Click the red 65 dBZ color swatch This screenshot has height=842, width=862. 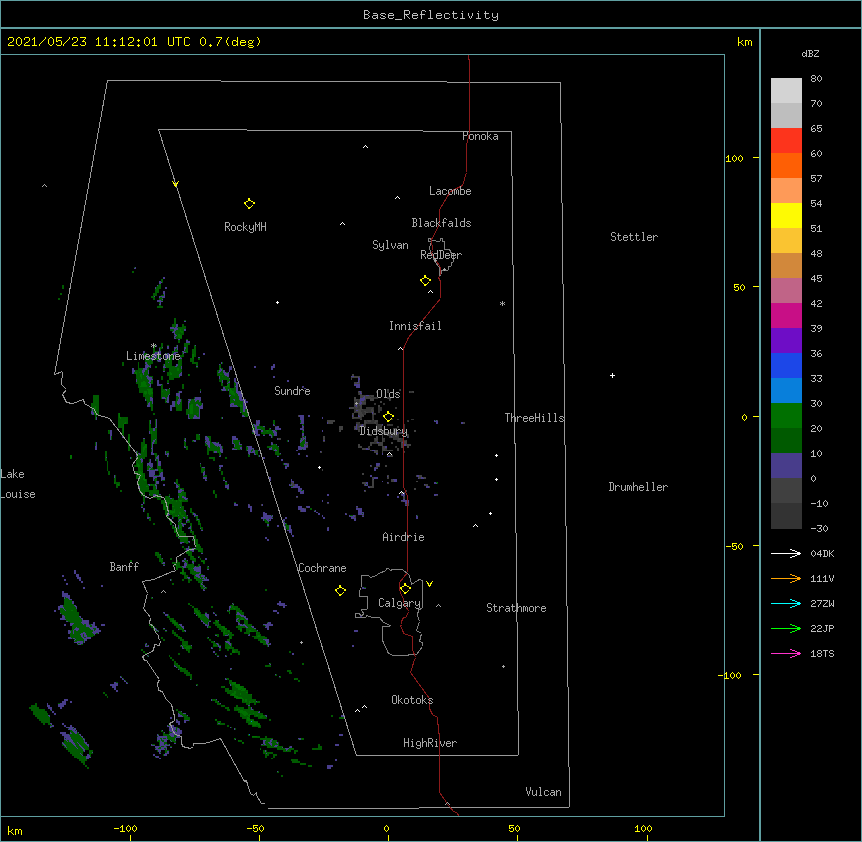point(786,140)
